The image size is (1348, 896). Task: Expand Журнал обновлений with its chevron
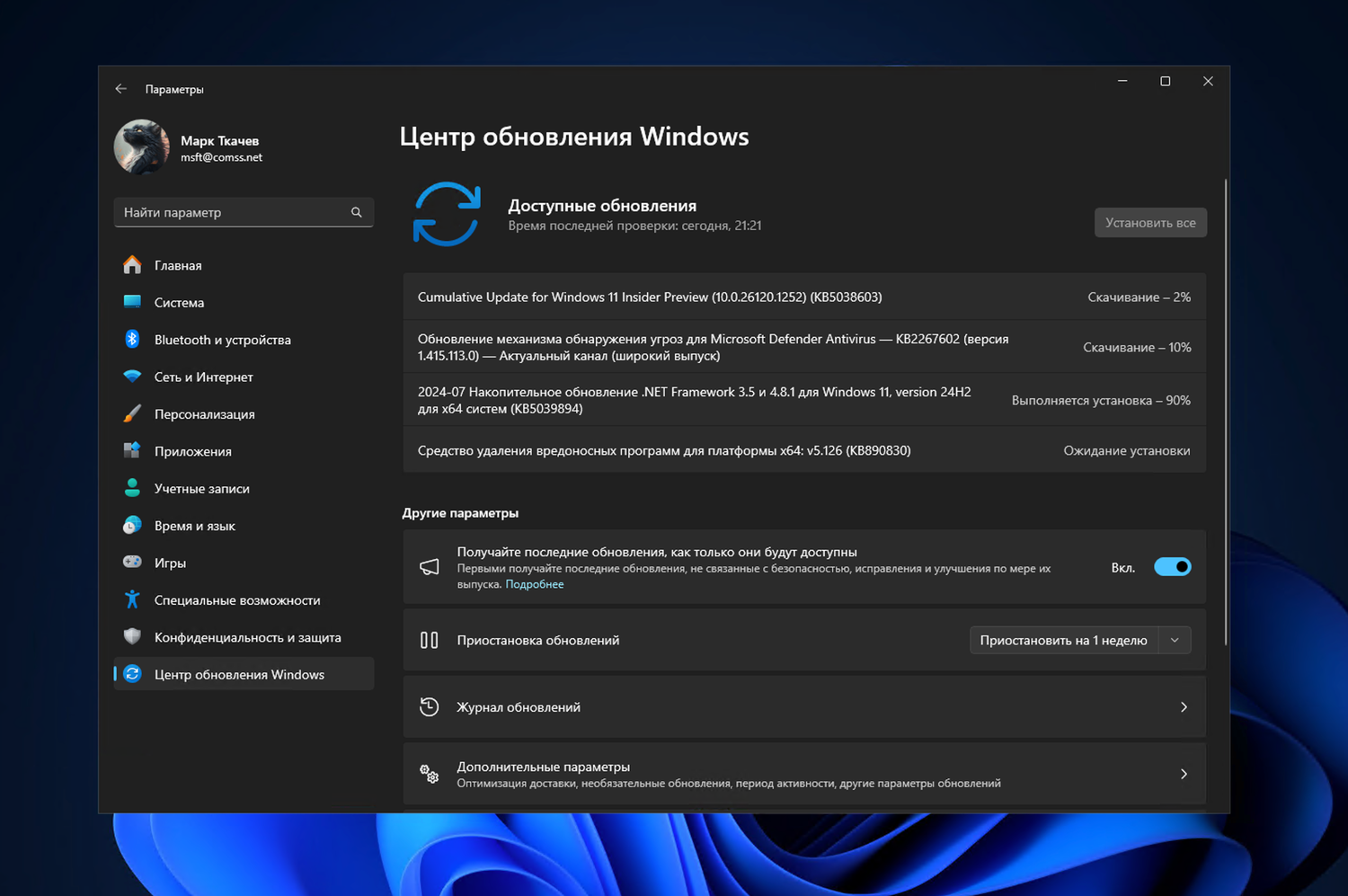coord(1184,707)
